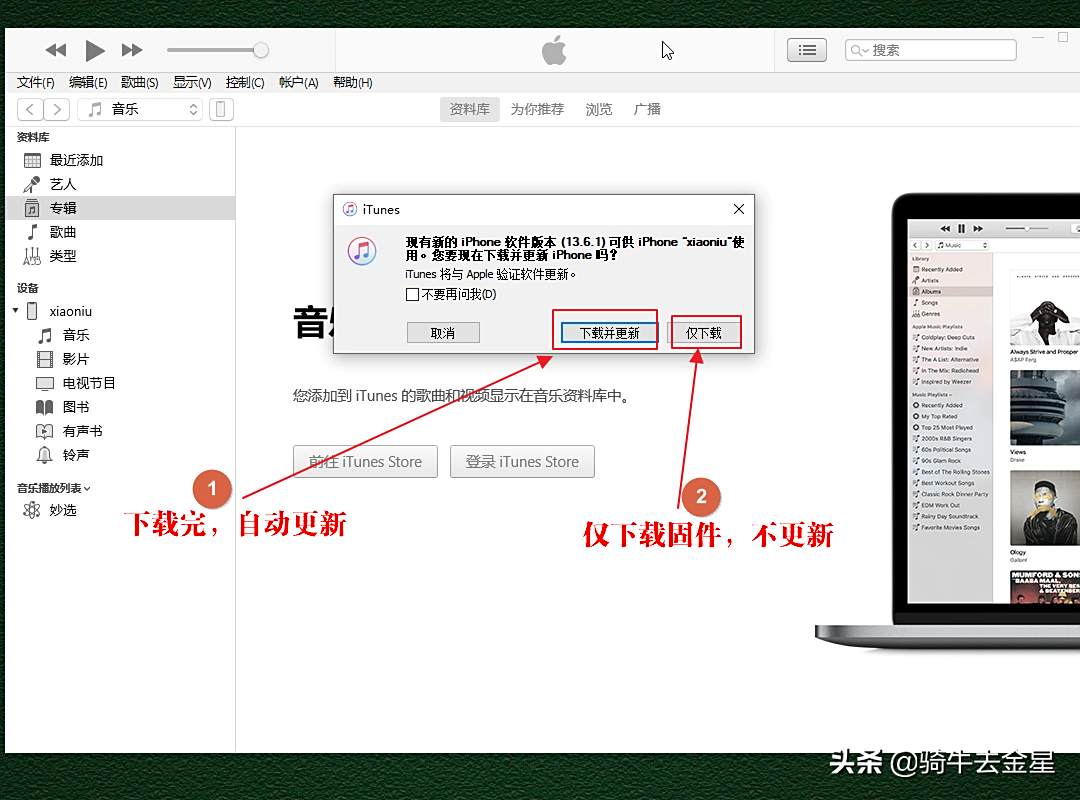Click the 妙选 atom icon
Image resolution: width=1080 pixels, height=800 pixels.
coord(32,510)
